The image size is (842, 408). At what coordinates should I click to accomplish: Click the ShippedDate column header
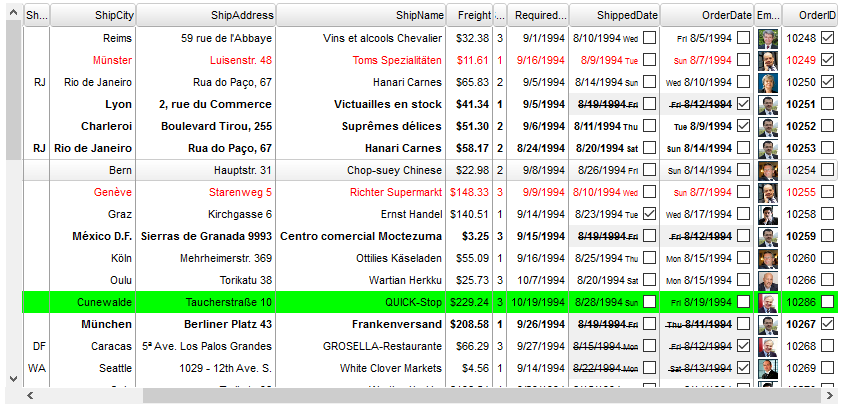click(614, 15)
